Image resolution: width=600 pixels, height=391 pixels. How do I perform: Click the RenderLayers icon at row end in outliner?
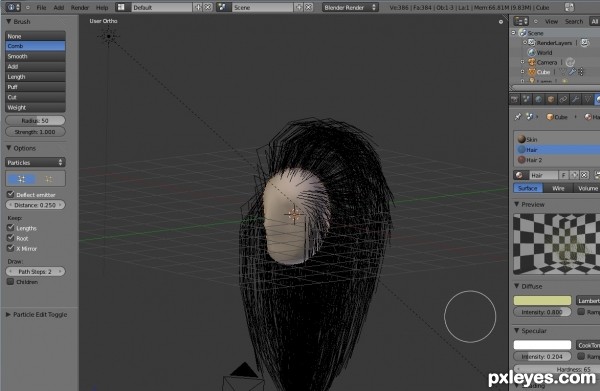point(585,43)
